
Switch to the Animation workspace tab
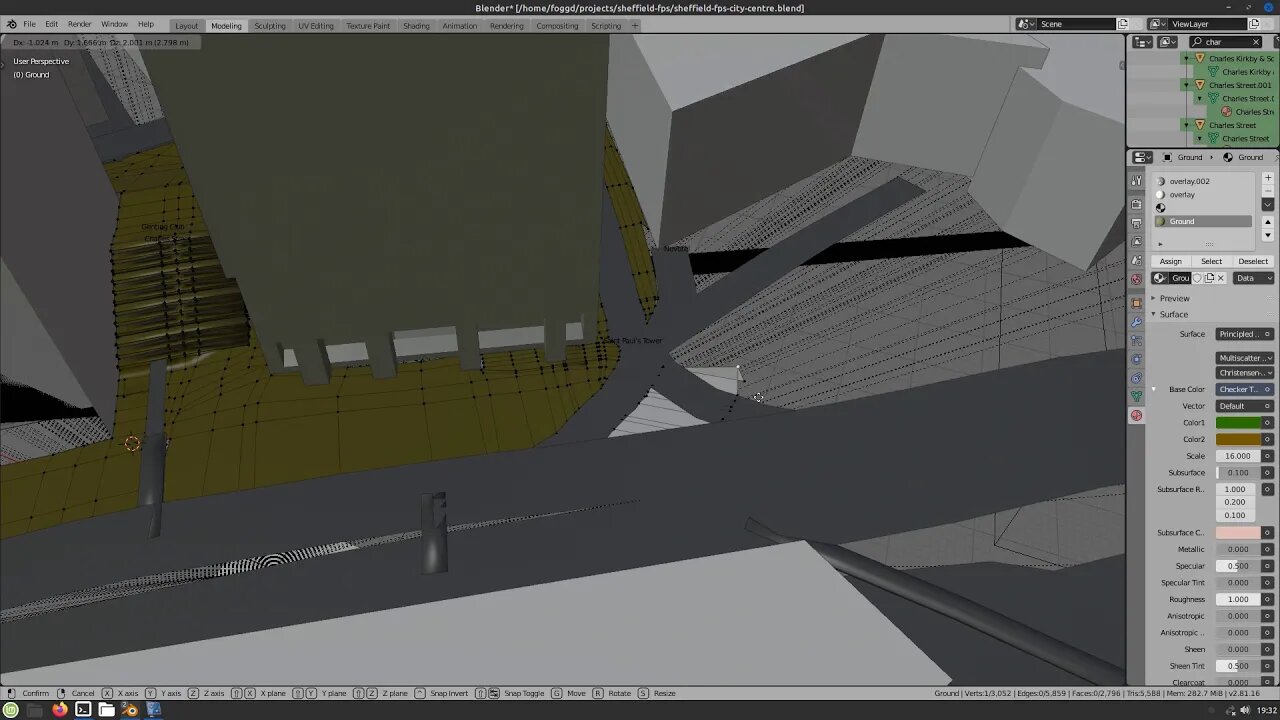[x=460, y=25]
